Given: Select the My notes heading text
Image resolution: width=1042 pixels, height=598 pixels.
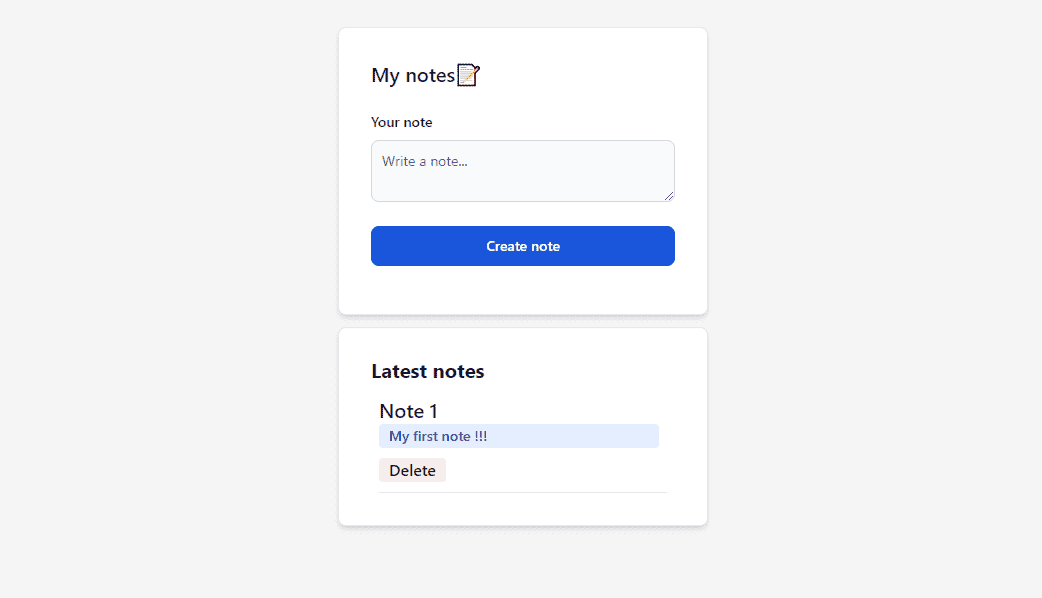Looking at the screenshot, I should coord(413,75).
